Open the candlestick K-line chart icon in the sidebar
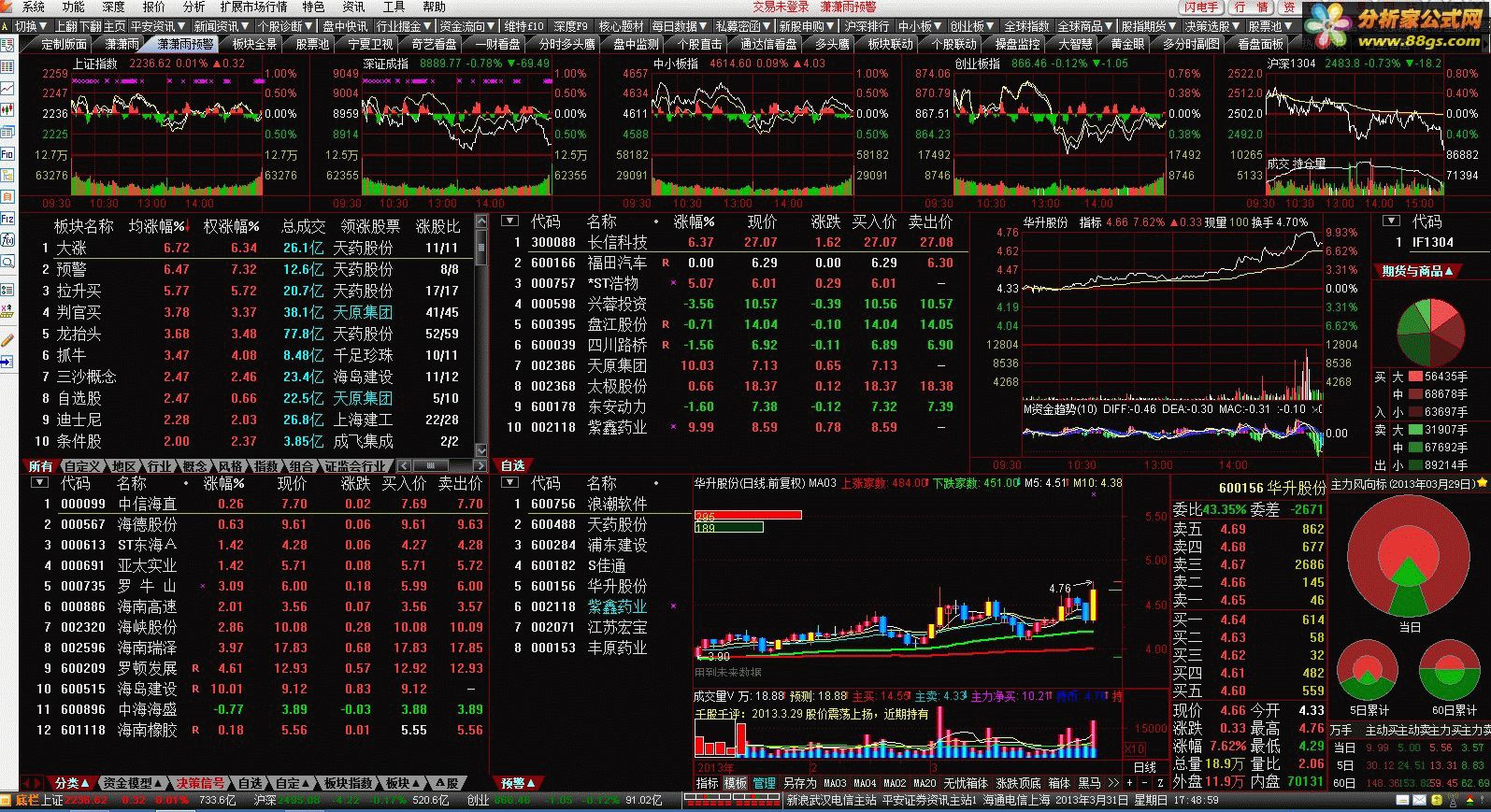The width and height of the screenshot is (1491, 812). 7,110
